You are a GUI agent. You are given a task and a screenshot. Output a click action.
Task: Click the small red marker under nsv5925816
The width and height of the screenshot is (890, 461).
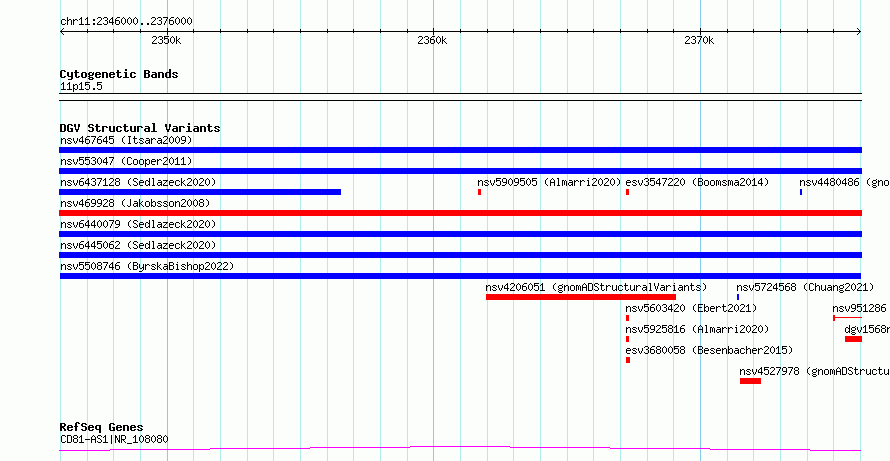628,339
